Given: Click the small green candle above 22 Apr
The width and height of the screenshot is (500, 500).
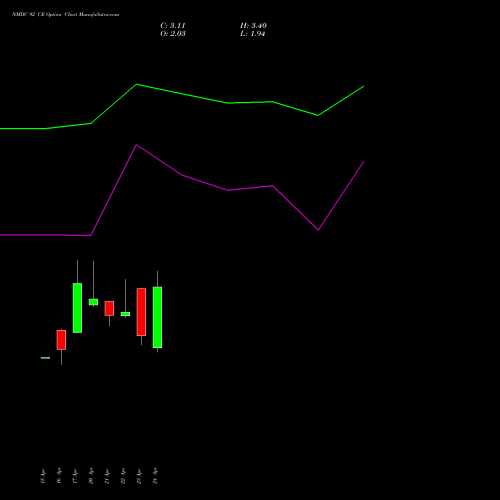Looking at the screenshot, I should [125, 314].
